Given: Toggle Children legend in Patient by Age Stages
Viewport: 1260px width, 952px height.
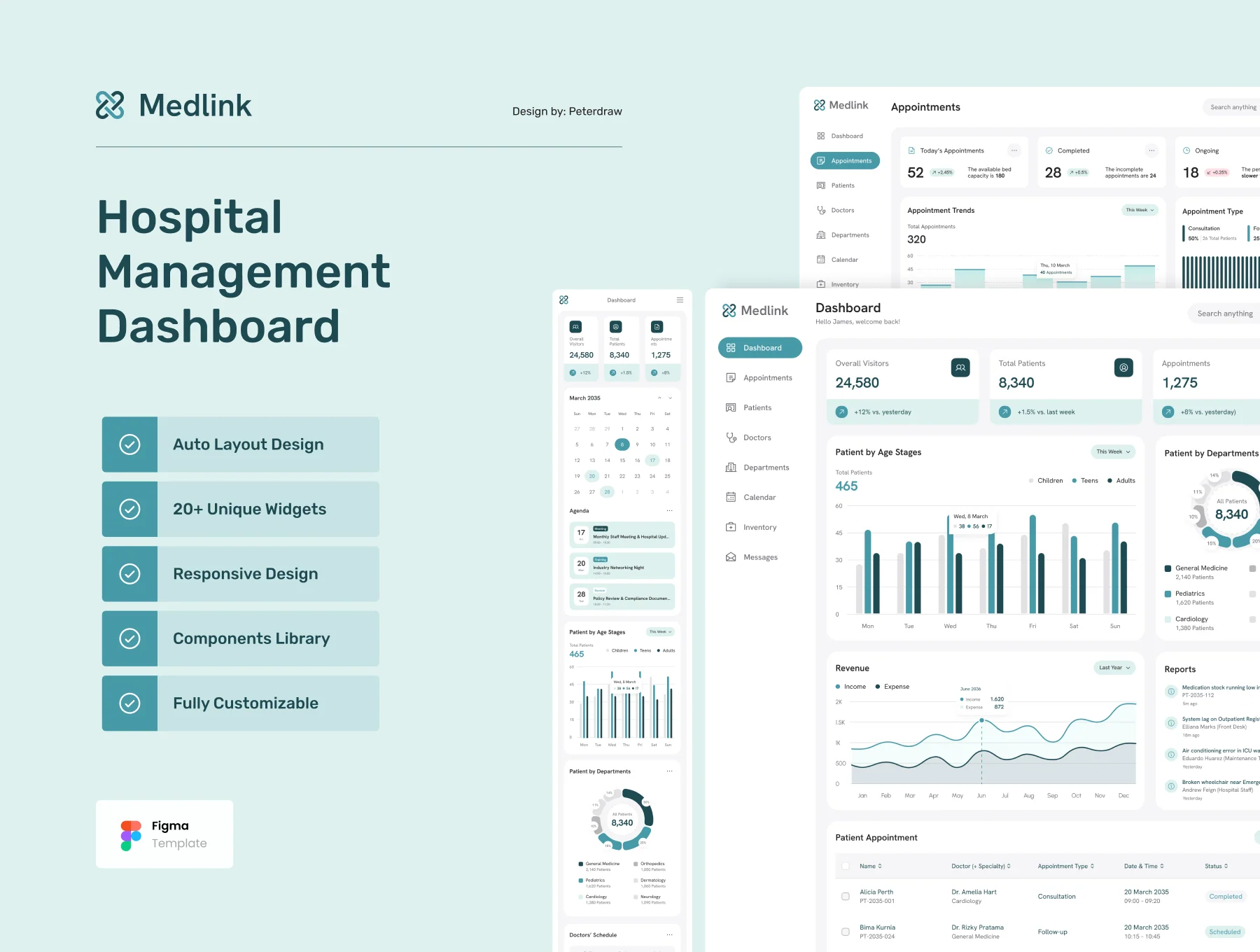Looking at the screenshot, I should point(1046,481).
